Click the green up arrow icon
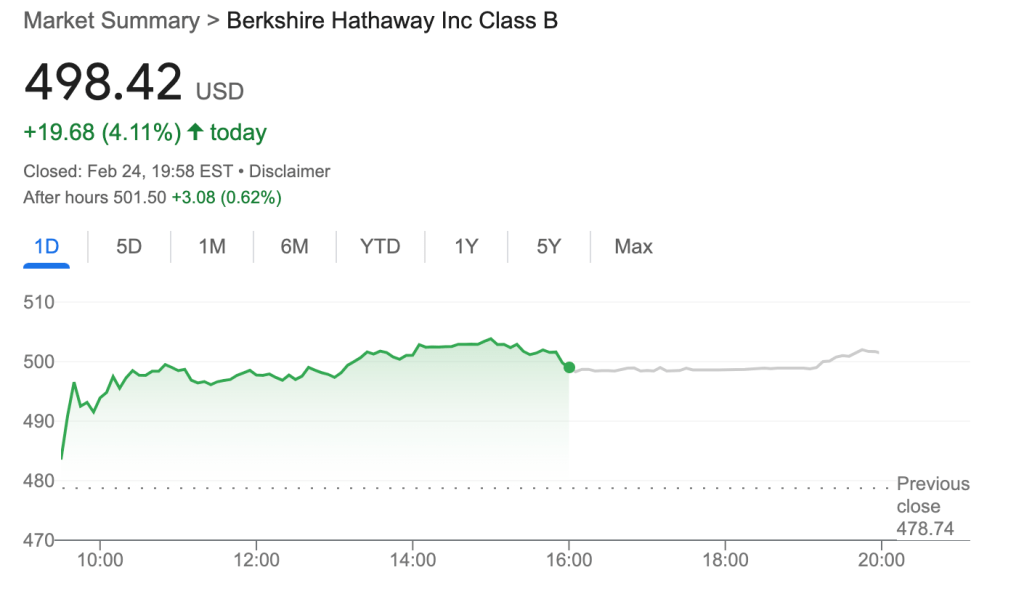 (x=195, y=132)
